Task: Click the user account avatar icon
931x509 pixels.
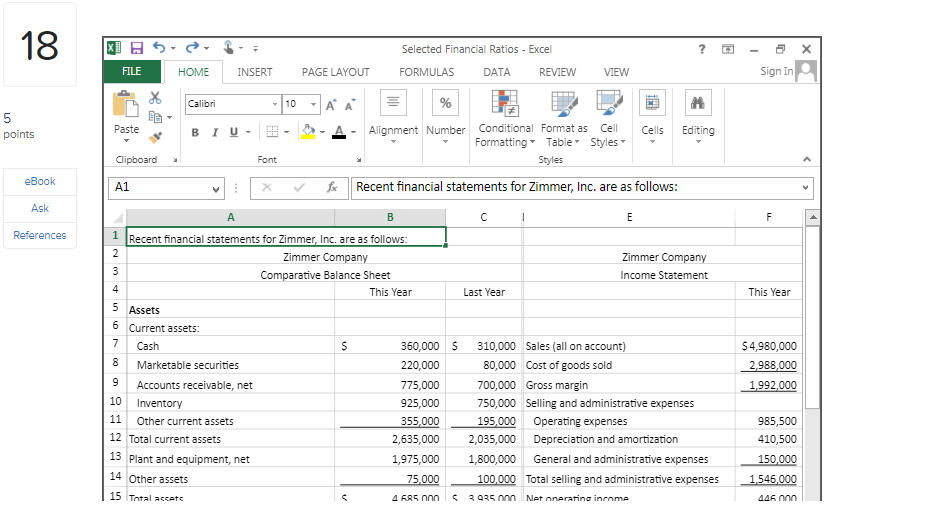Action: (806, 71)
